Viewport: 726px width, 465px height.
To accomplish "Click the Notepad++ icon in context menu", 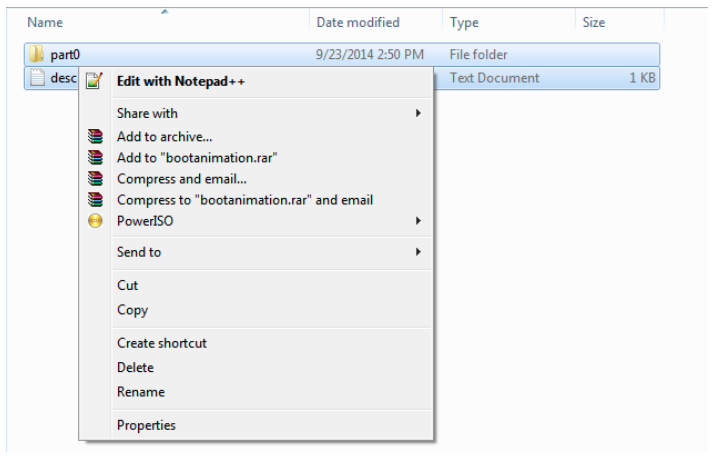I will [94, 81].
